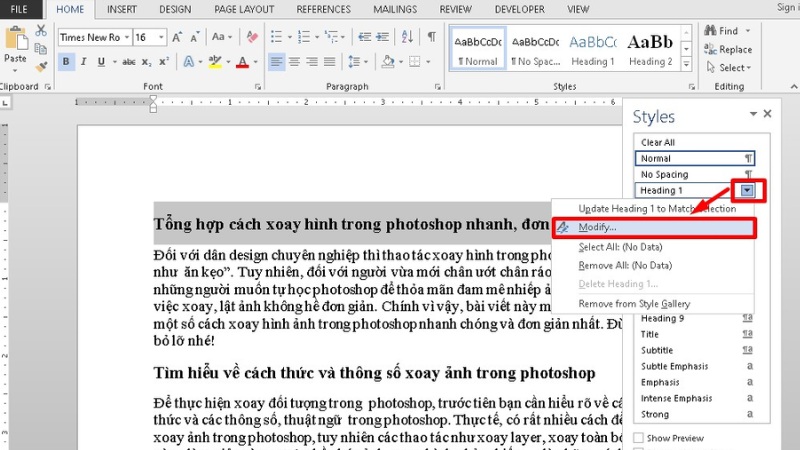The width and height of the screenshot is (800, 450).
Task: Click the Numbering list icon
Action: 304,37
